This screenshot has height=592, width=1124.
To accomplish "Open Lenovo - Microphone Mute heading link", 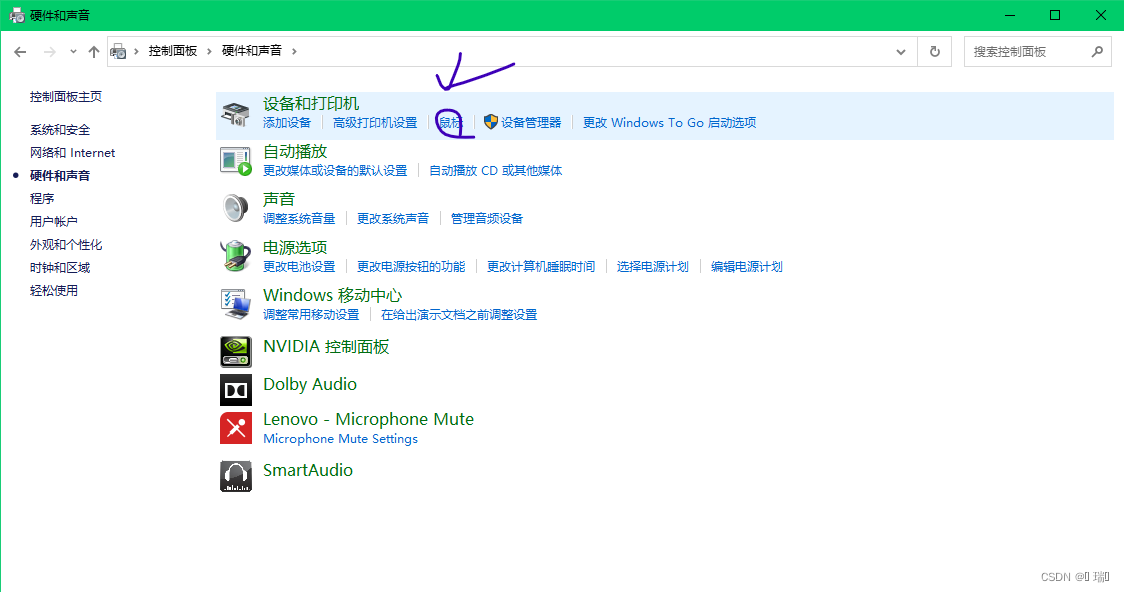I will (x=368, y=419).
